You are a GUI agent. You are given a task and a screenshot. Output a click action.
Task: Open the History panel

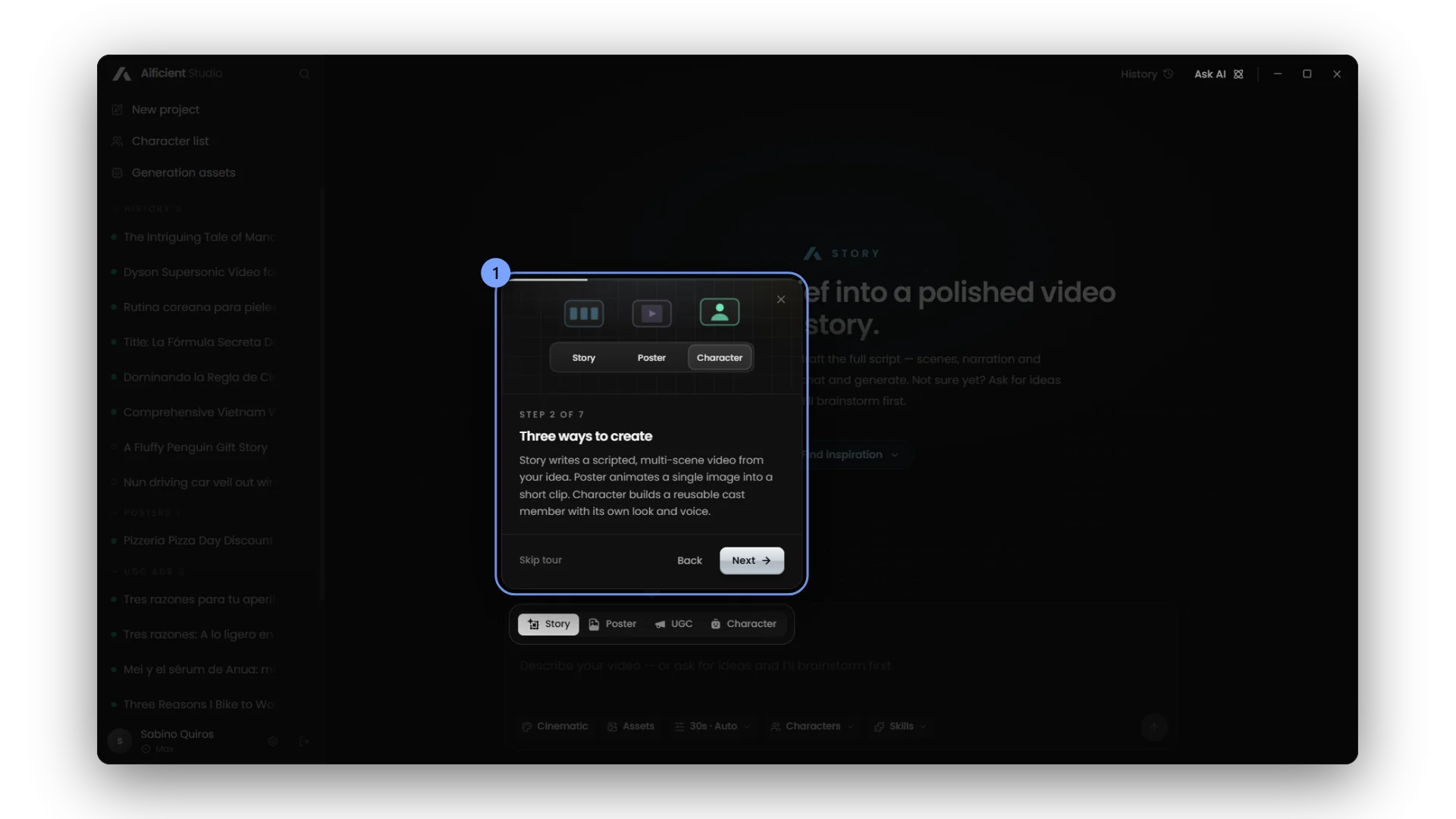pos(1147,74)
